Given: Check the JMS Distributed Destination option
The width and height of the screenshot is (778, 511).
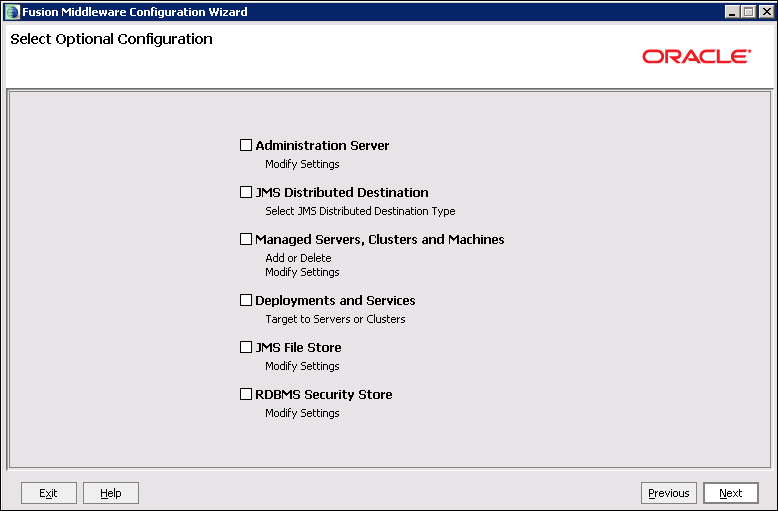Looking at the screenshot, I should click(246, 192).
